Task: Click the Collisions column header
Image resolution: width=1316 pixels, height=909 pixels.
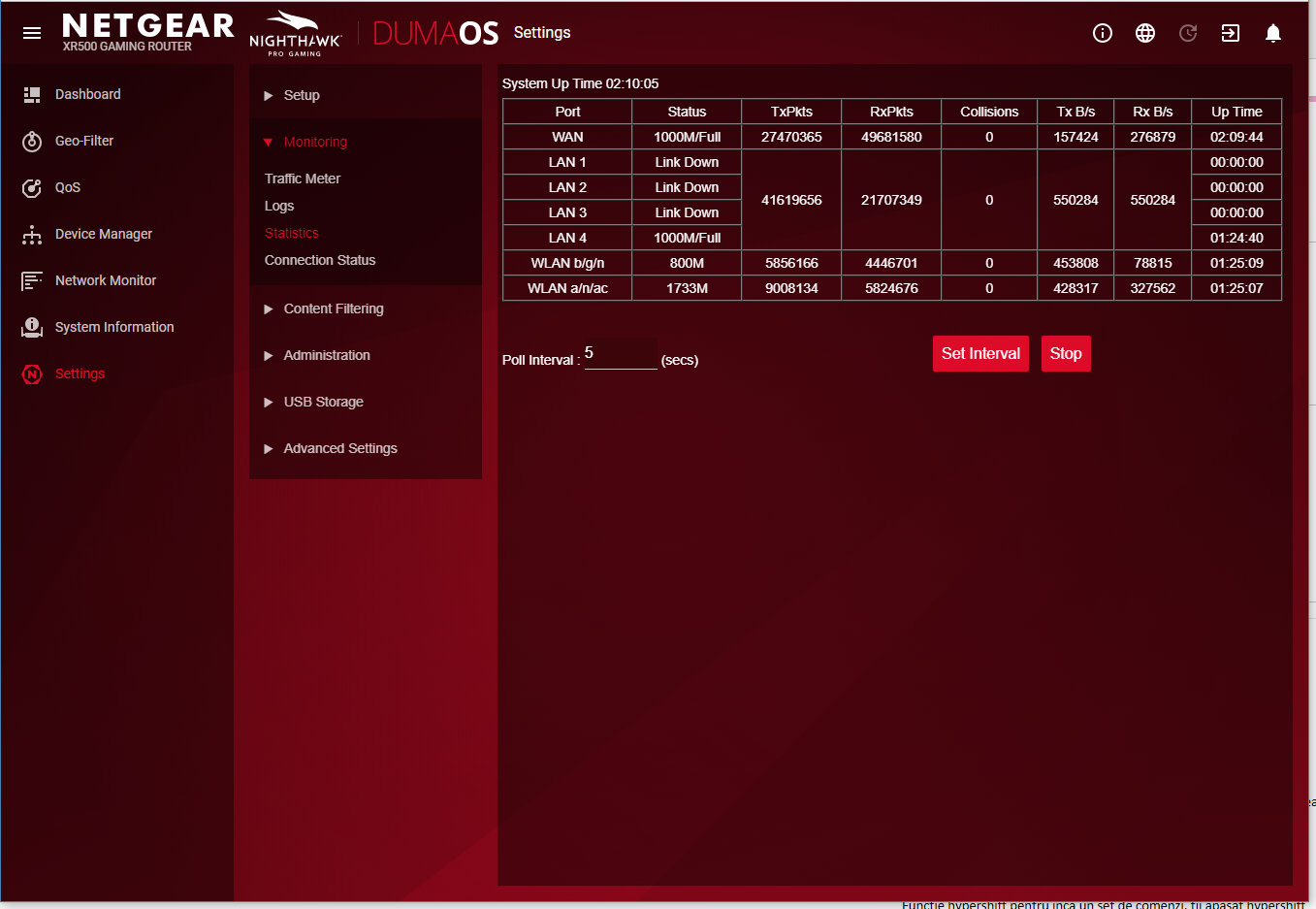Action: [x=989, y=112]
